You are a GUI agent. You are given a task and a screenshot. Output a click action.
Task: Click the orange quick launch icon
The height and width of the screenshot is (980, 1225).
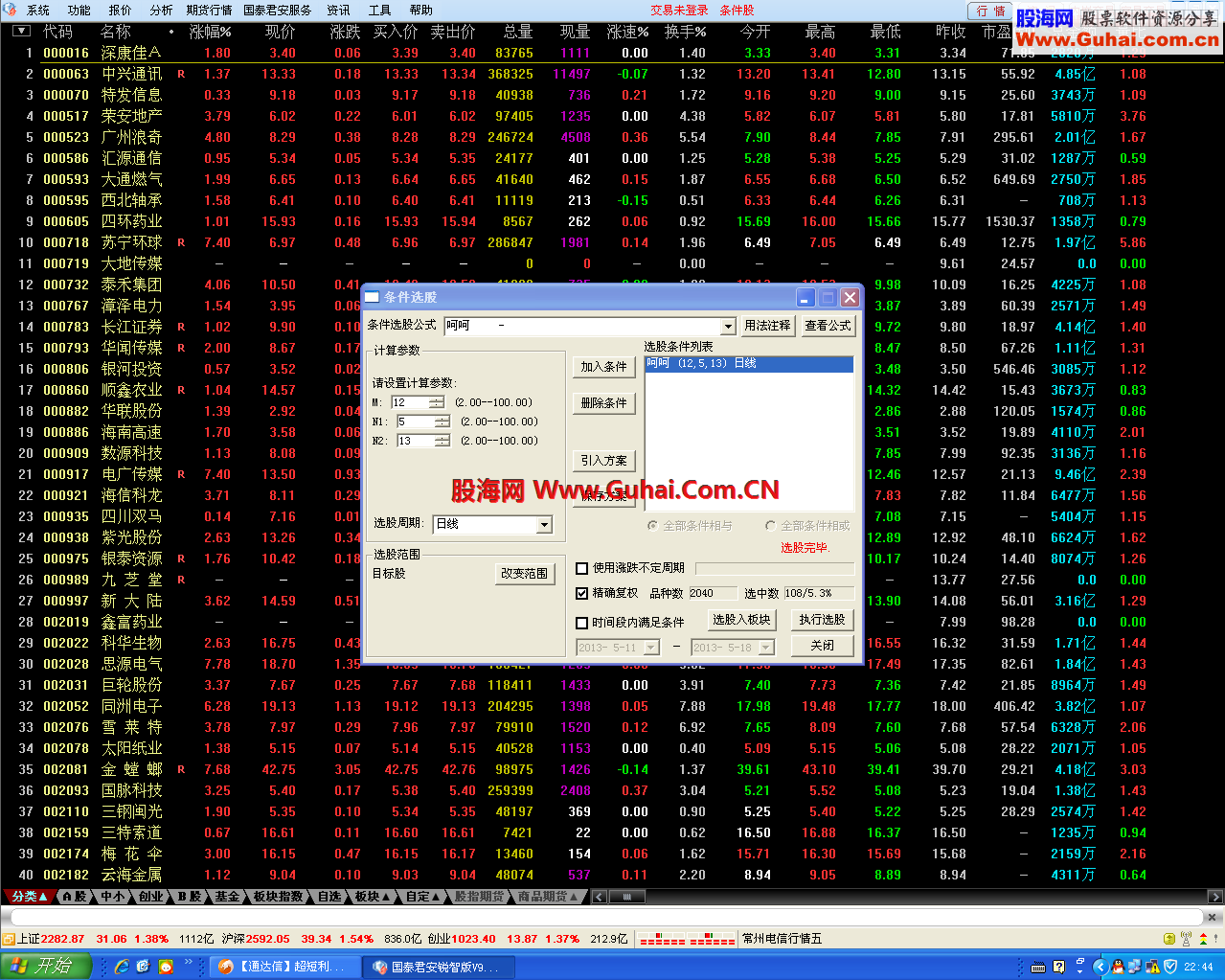coord(166,967)
